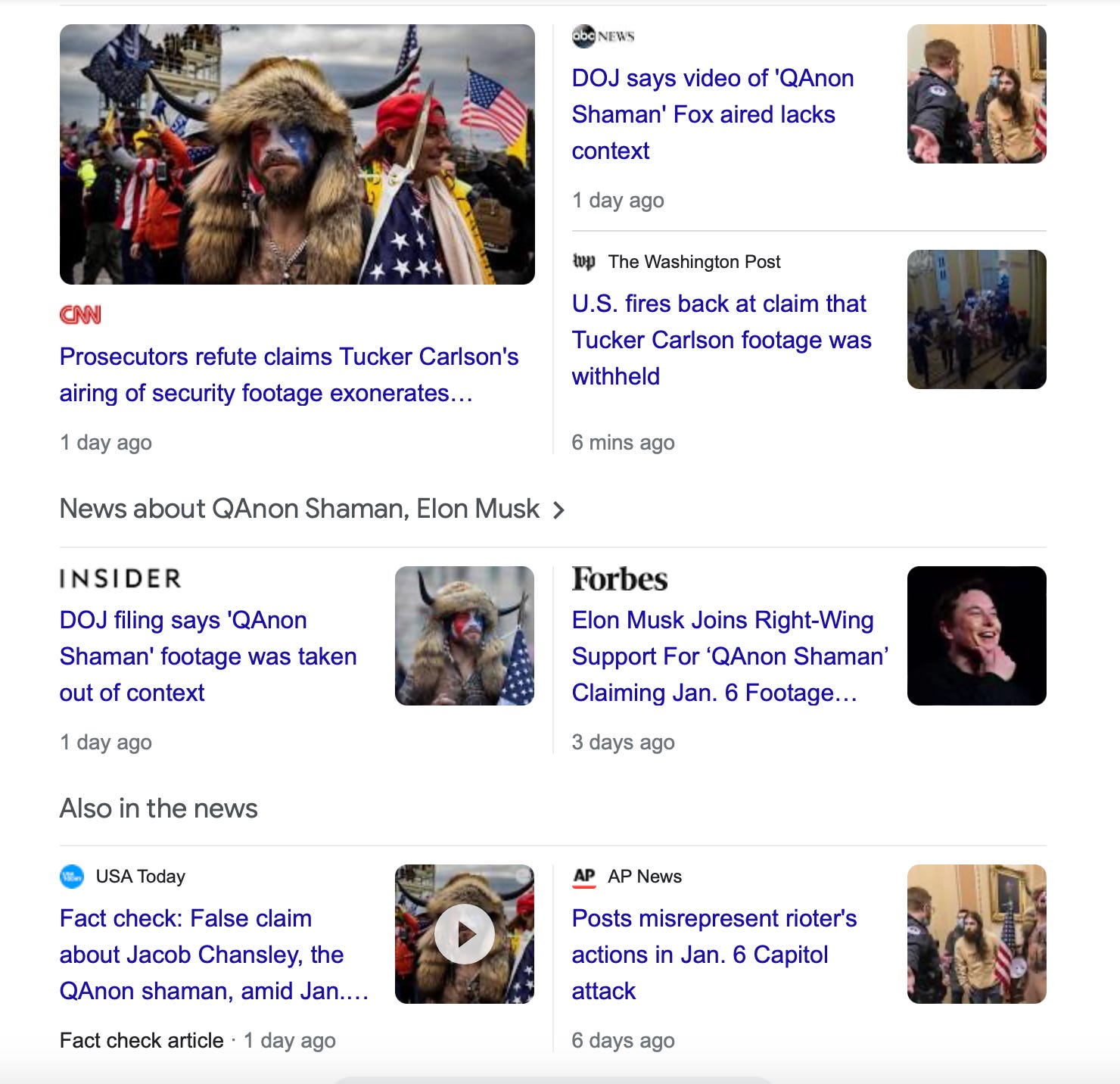Click Insider article thumbnail
The width and height of the screenshot is (1120, 1084).
465,636
